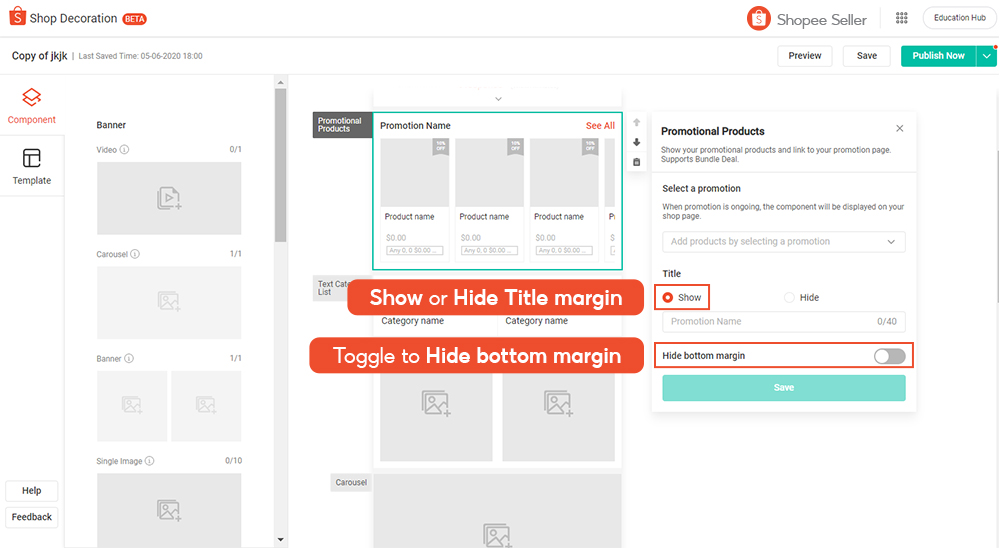This screenshot has width=1000, height=548.
Task: Click the canvas Carousel image placeholder
Action: [497, 510]
